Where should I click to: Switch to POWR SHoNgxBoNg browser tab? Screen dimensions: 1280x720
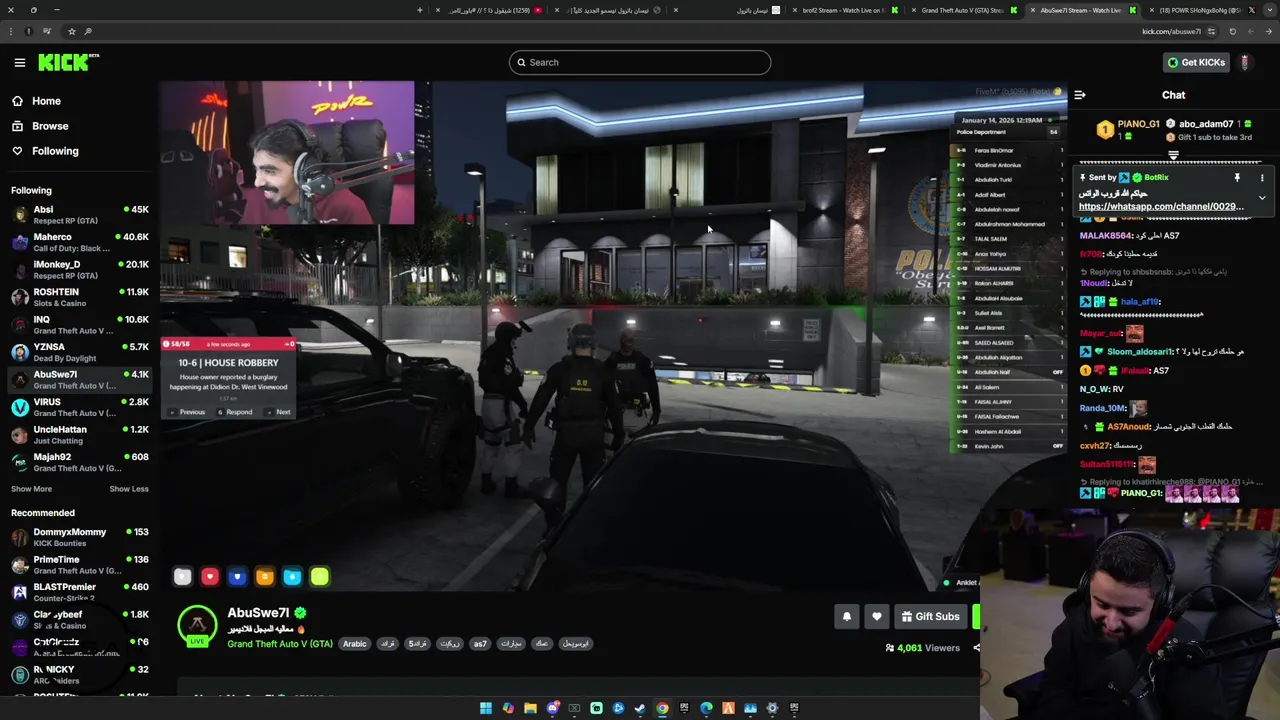click(1200, 10)
